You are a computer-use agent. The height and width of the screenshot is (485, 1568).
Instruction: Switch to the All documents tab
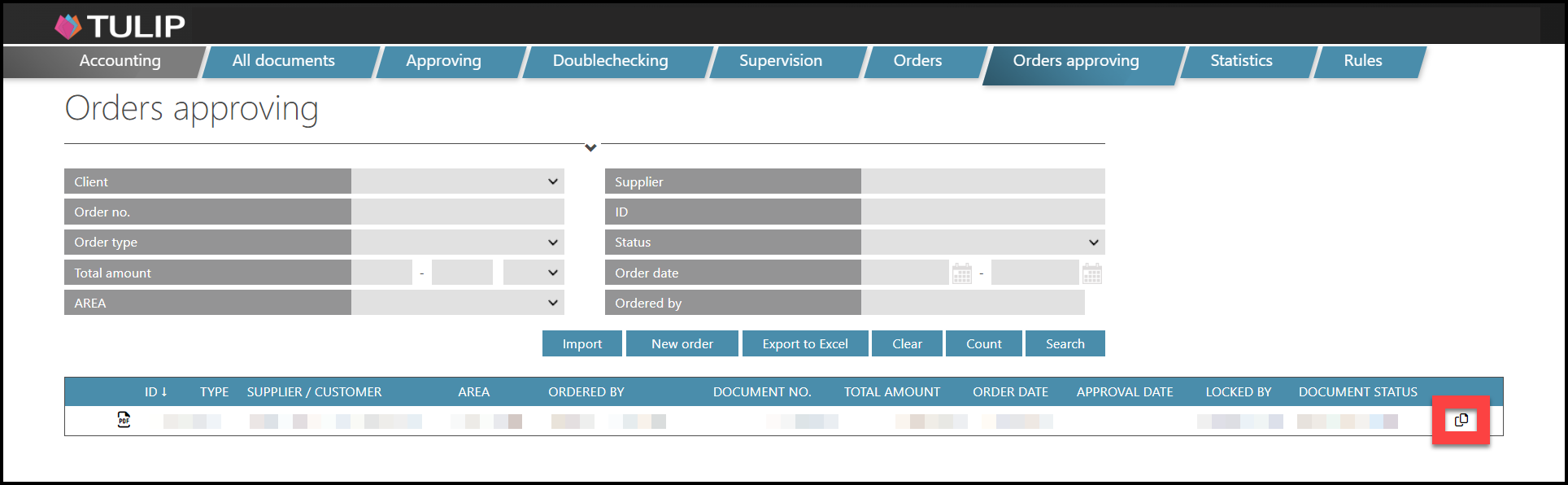click(283, 61)
